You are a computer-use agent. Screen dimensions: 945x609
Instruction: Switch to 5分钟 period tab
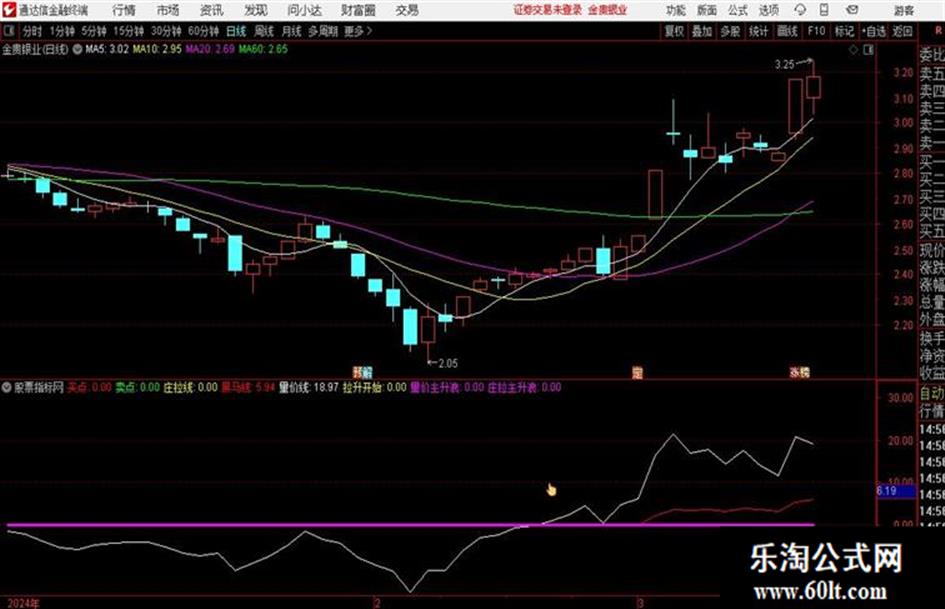94,31
